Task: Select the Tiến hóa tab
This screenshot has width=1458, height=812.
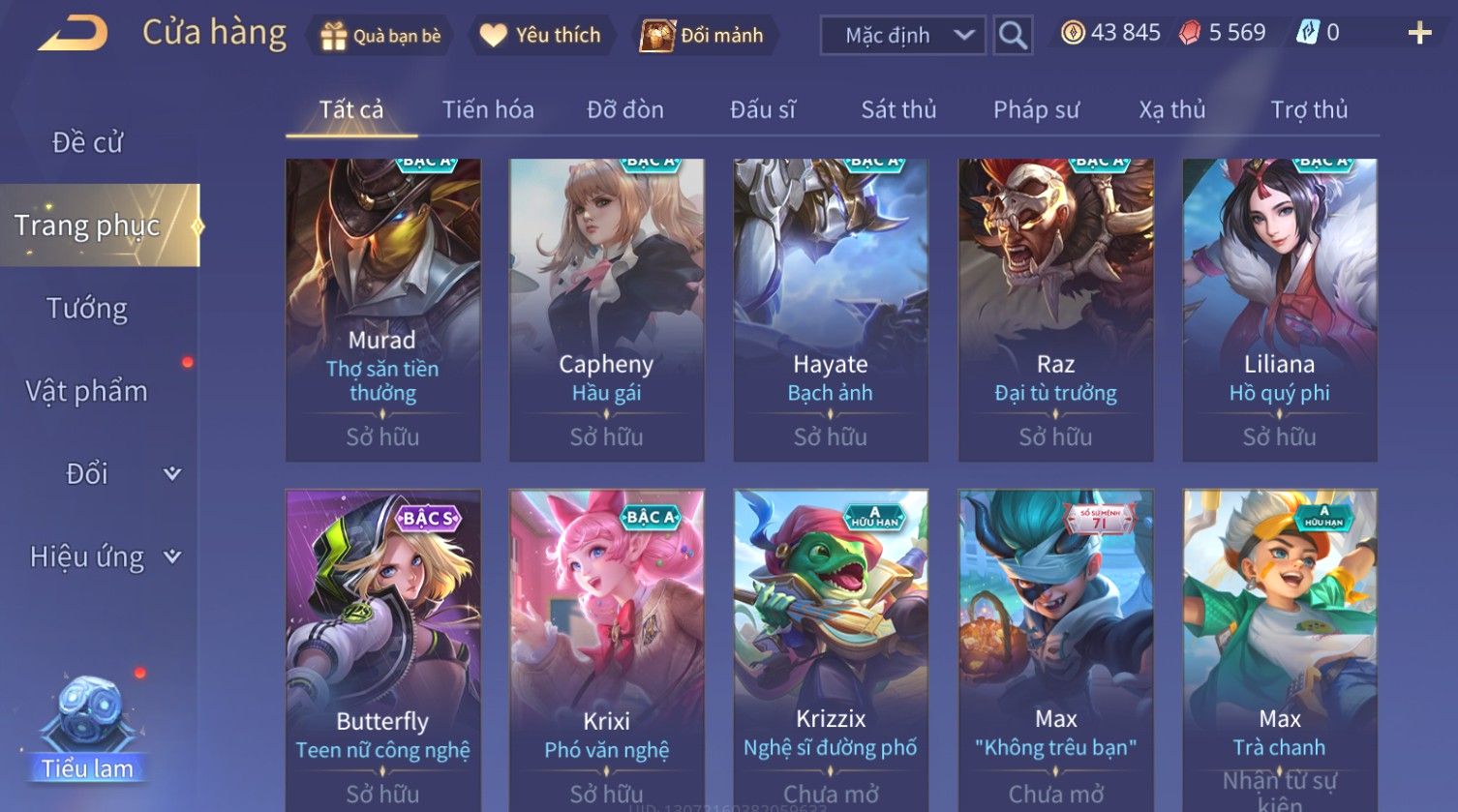Action: (488, 109)
